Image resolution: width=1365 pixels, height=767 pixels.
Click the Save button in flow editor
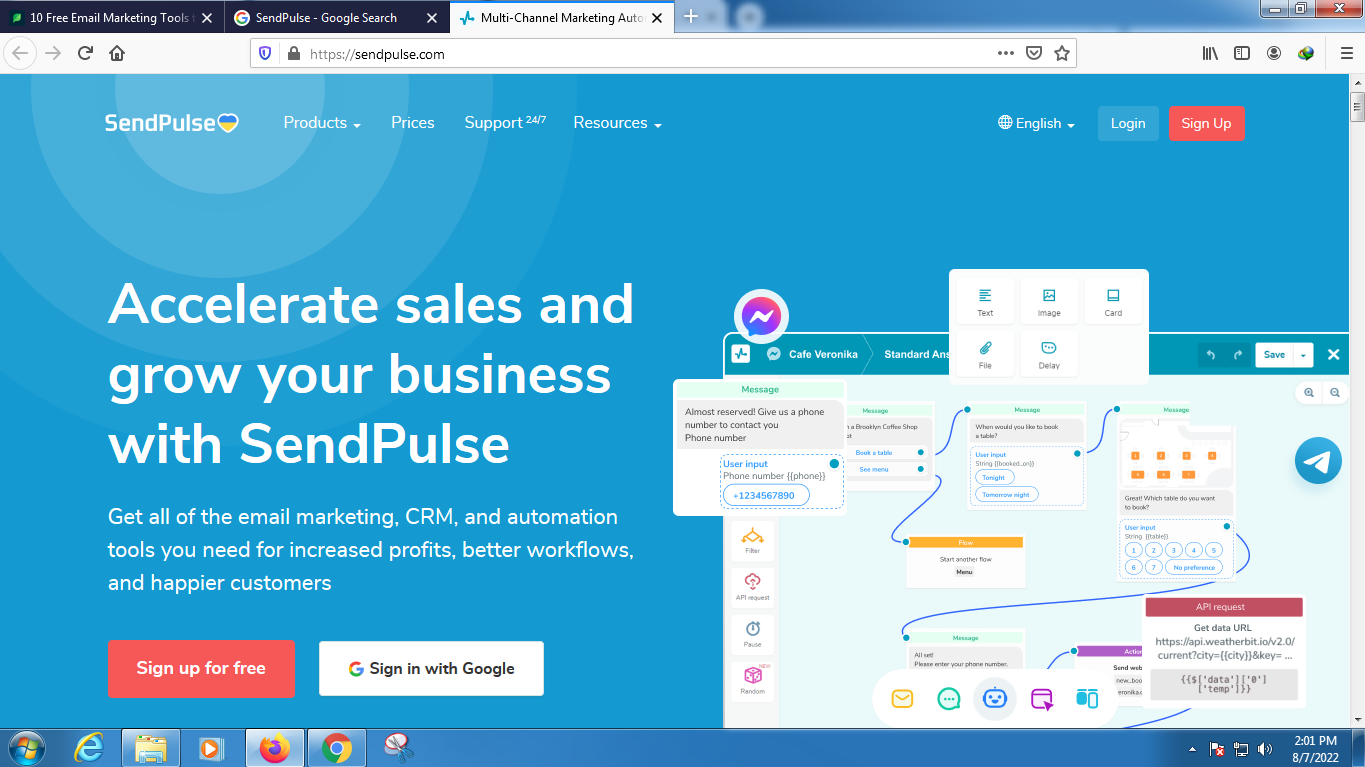click(x=1274, y=355)
